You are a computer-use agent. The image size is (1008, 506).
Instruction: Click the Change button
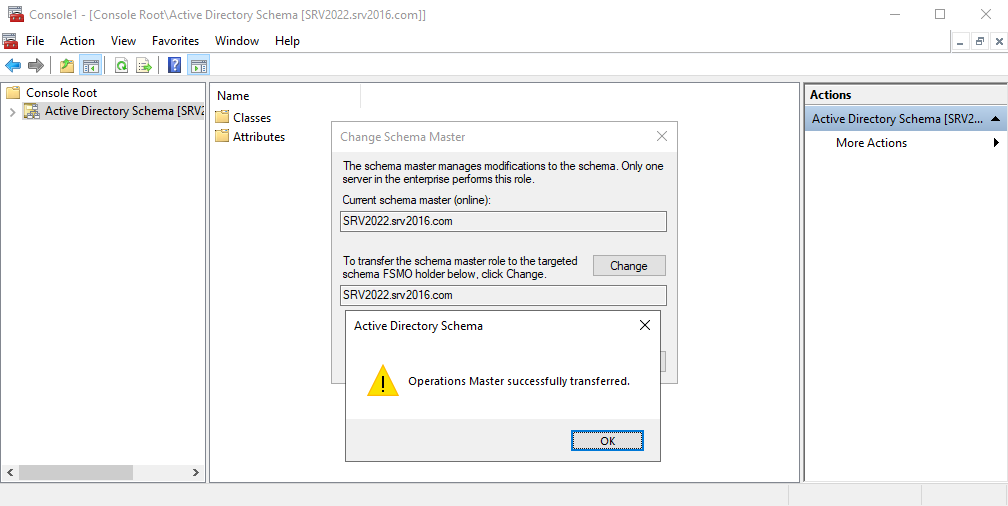629,266
